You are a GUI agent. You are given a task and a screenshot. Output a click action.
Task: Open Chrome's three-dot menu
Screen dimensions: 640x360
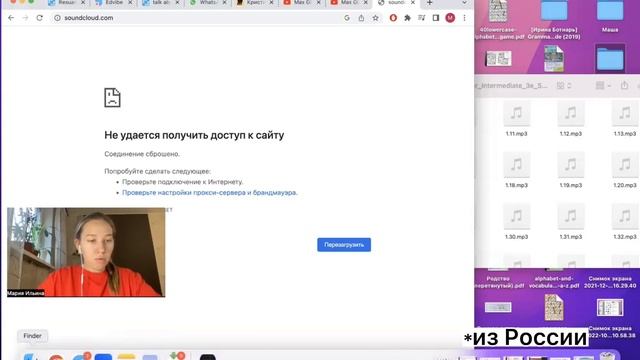point(464,18)
